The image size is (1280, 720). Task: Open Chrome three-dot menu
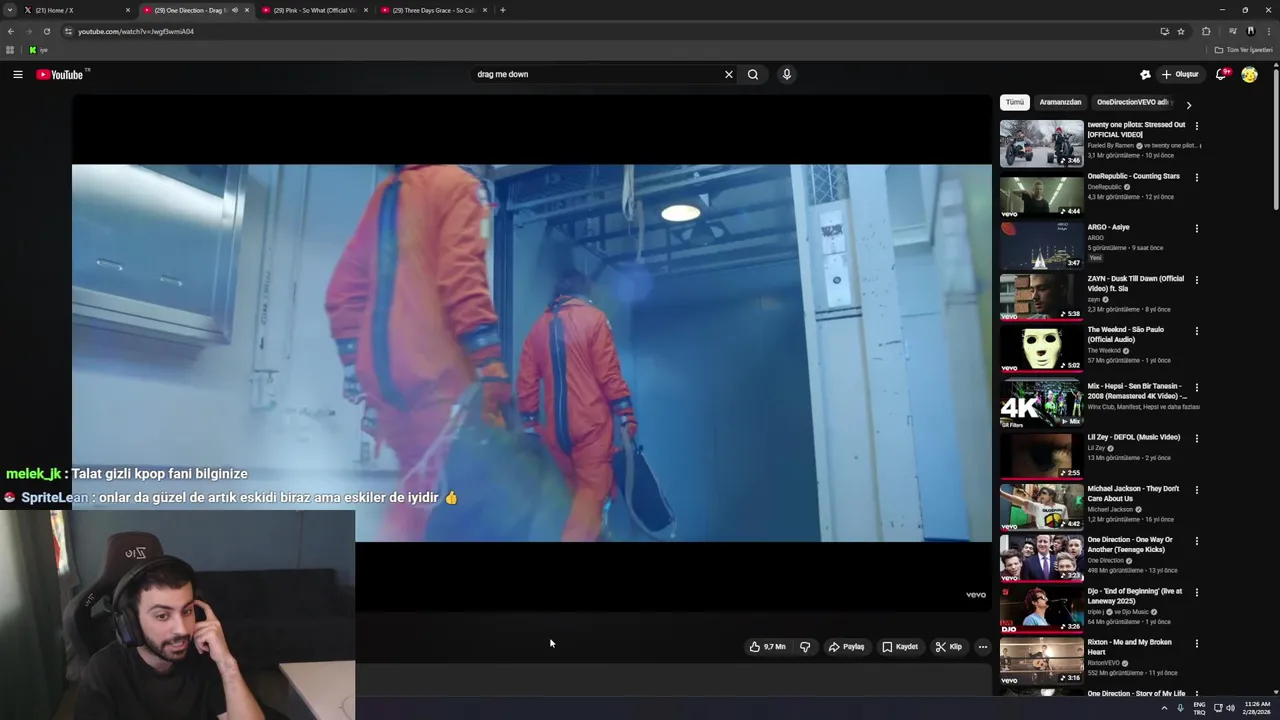(1269, 31)
